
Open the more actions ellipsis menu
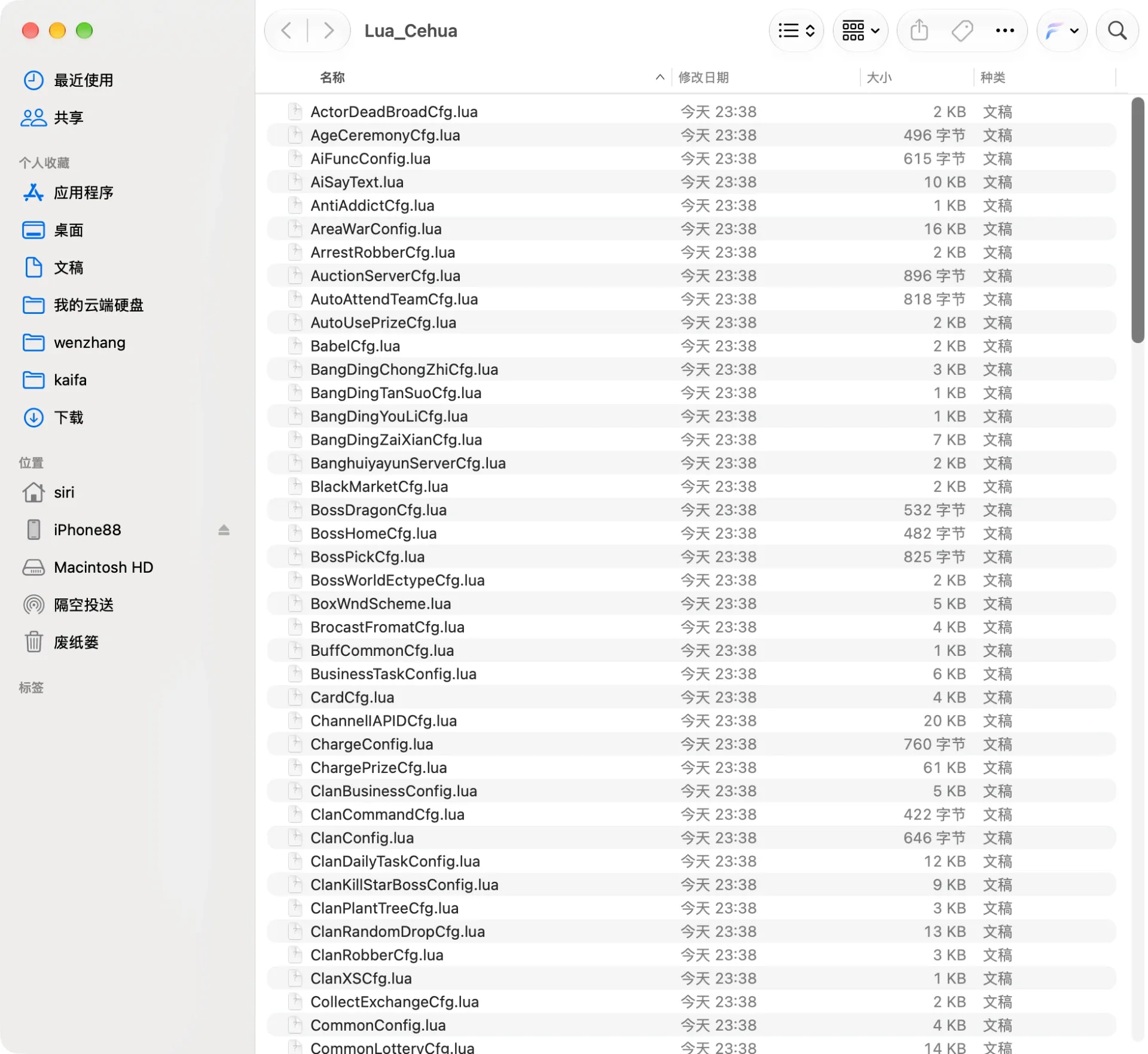[x=1005, y=30]
